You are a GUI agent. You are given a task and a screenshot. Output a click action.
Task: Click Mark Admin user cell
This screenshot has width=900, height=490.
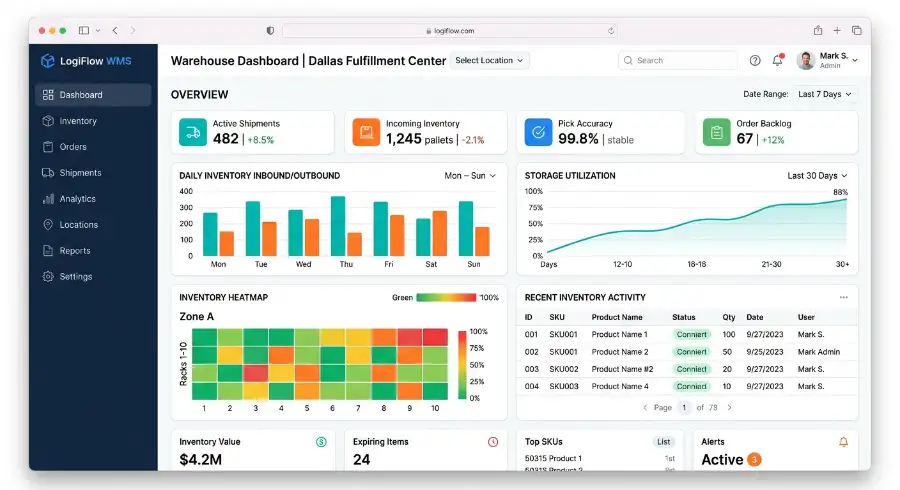[x=818, y=352]
